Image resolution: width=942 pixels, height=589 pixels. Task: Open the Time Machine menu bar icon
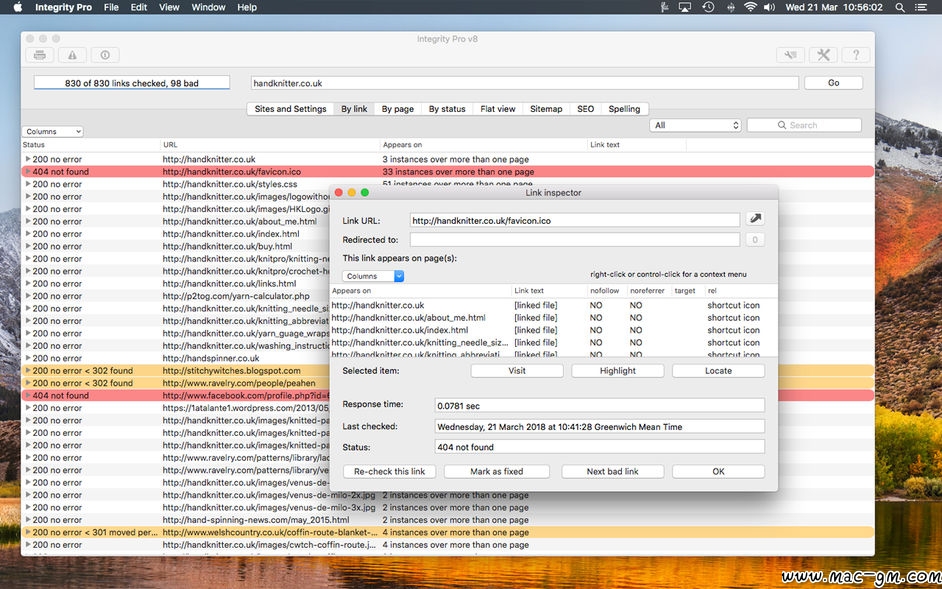pos(708,7)
